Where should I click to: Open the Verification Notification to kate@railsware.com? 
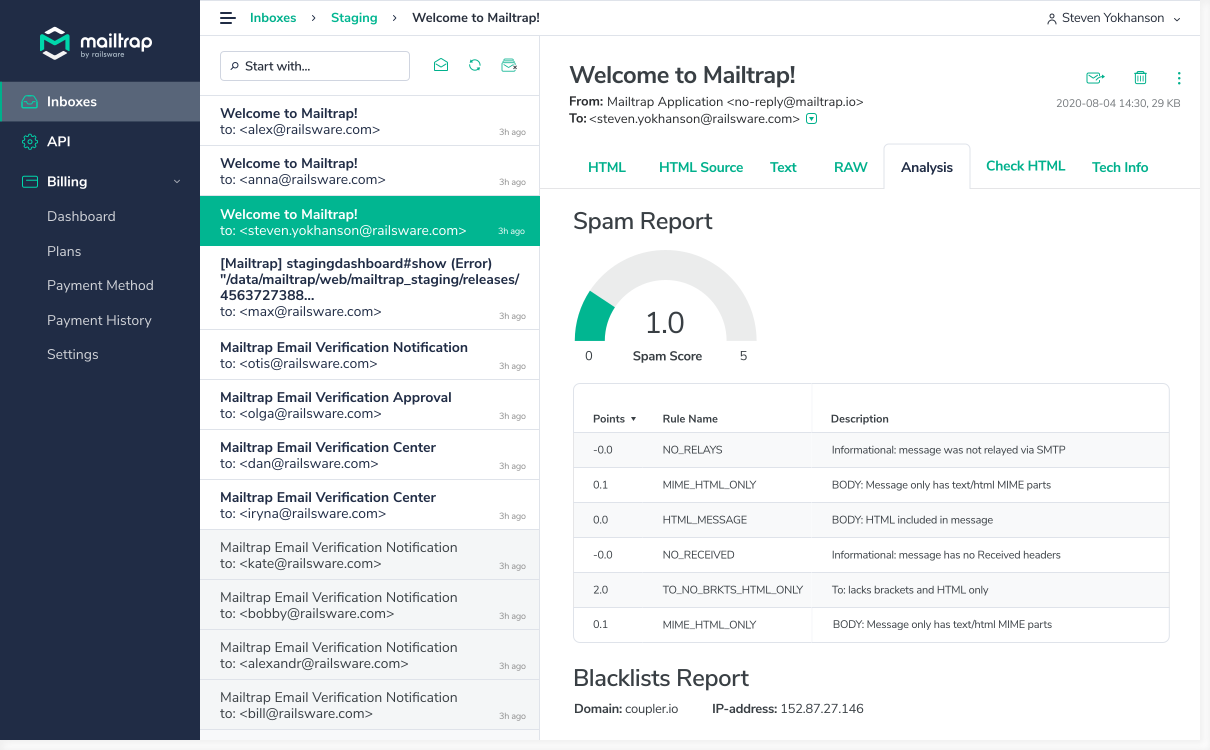[x=370, y=555]
